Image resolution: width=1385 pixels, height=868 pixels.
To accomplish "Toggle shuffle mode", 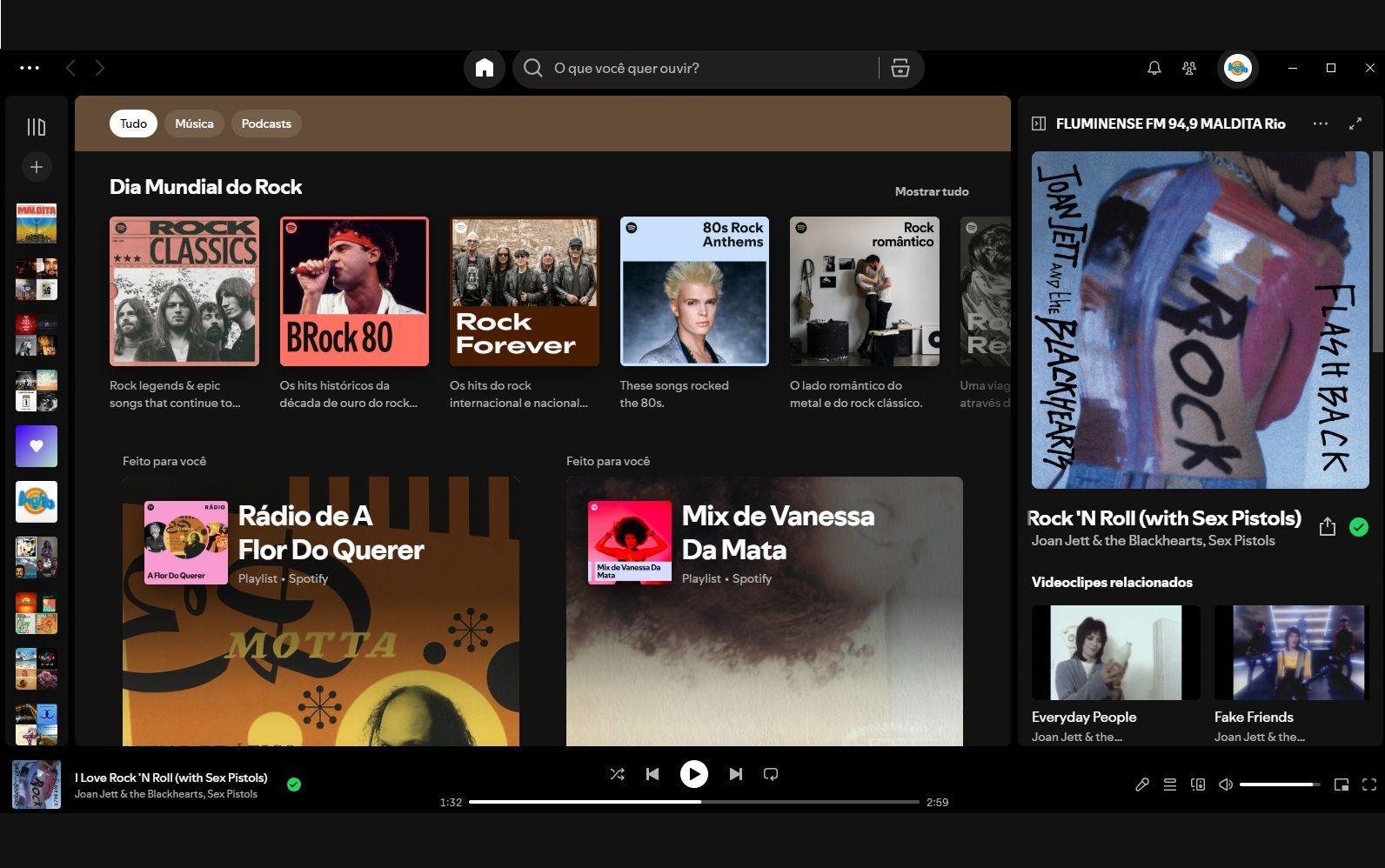I will (x=618, y=774).
